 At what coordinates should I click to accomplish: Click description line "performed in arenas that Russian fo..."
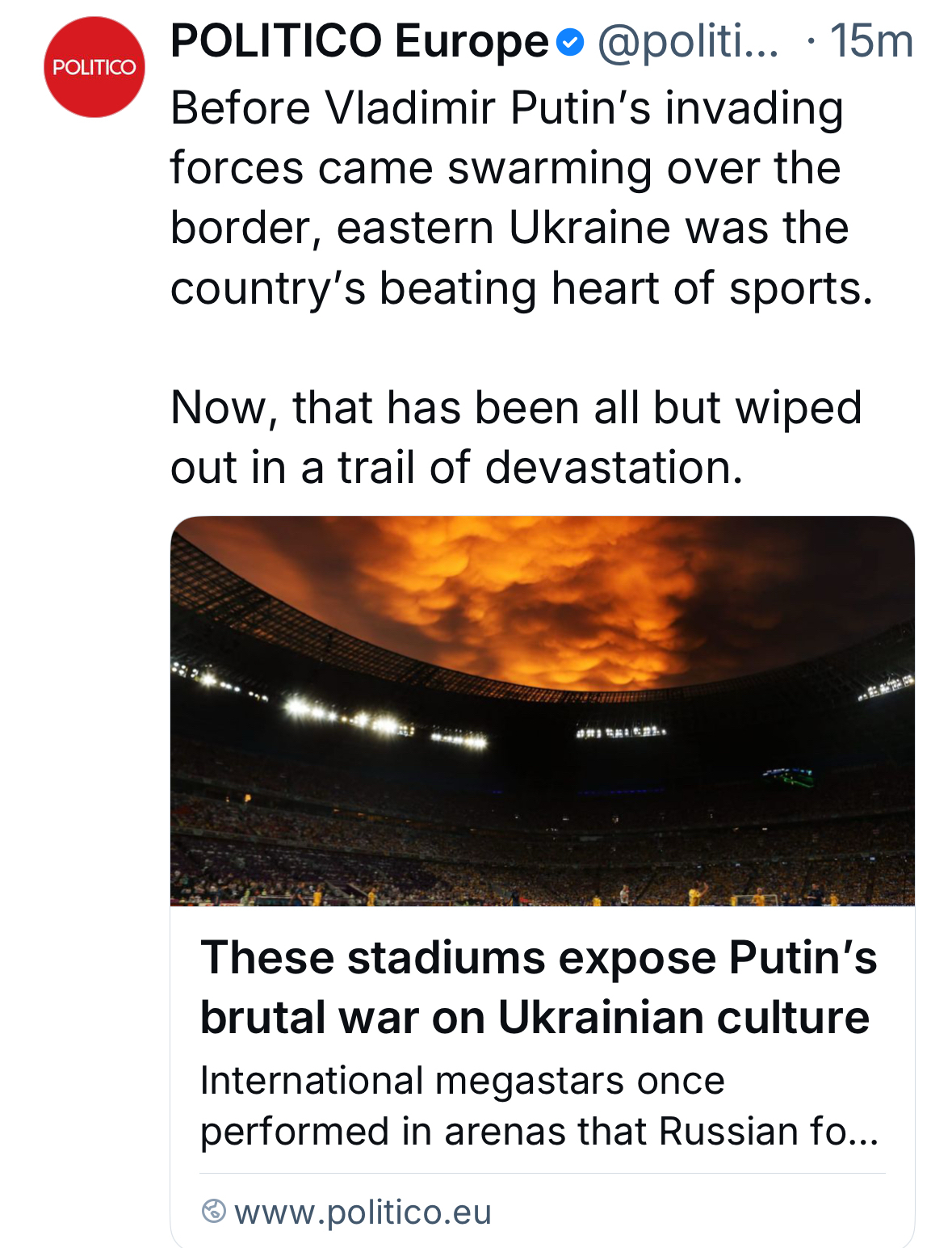click(539, 1132)
